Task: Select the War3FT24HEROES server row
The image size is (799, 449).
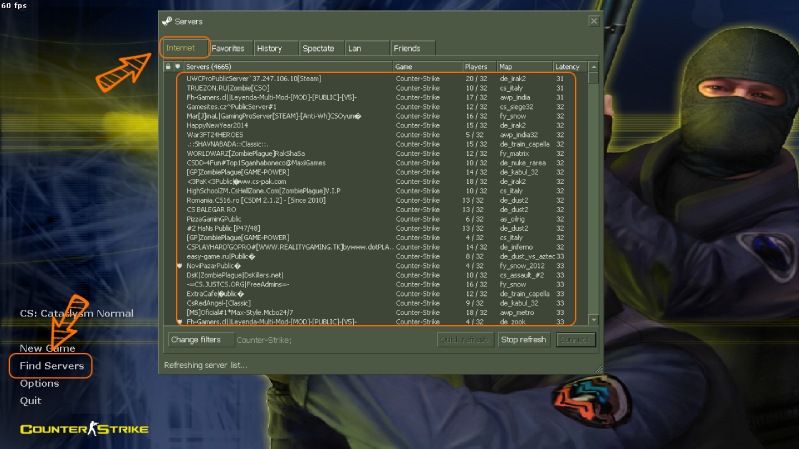Action: (x=376, y=135)
